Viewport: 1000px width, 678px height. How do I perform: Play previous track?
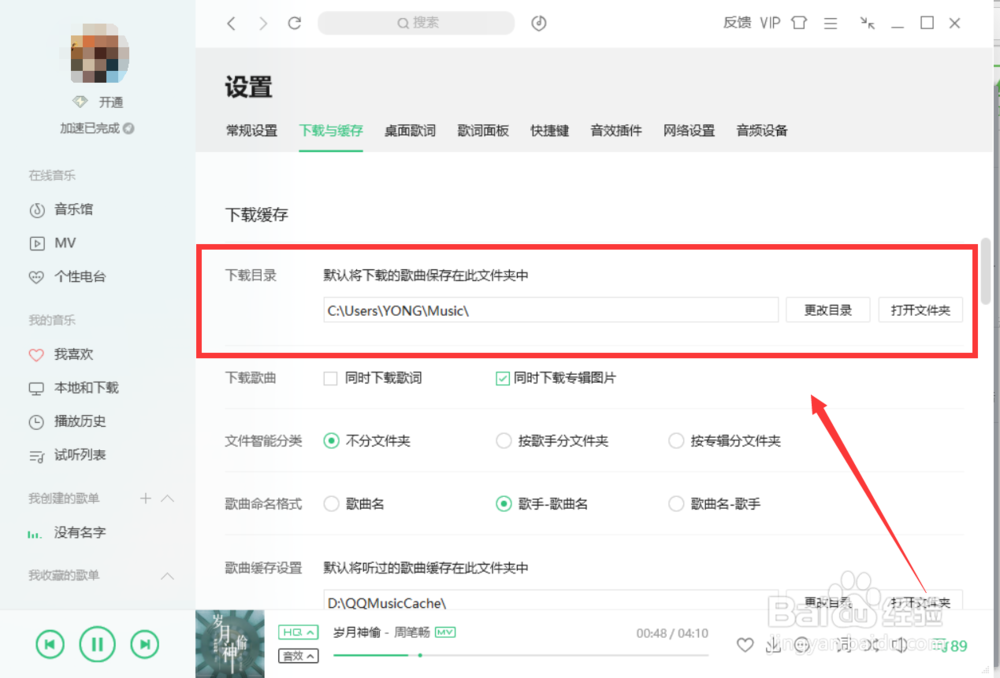coord(50,644)
